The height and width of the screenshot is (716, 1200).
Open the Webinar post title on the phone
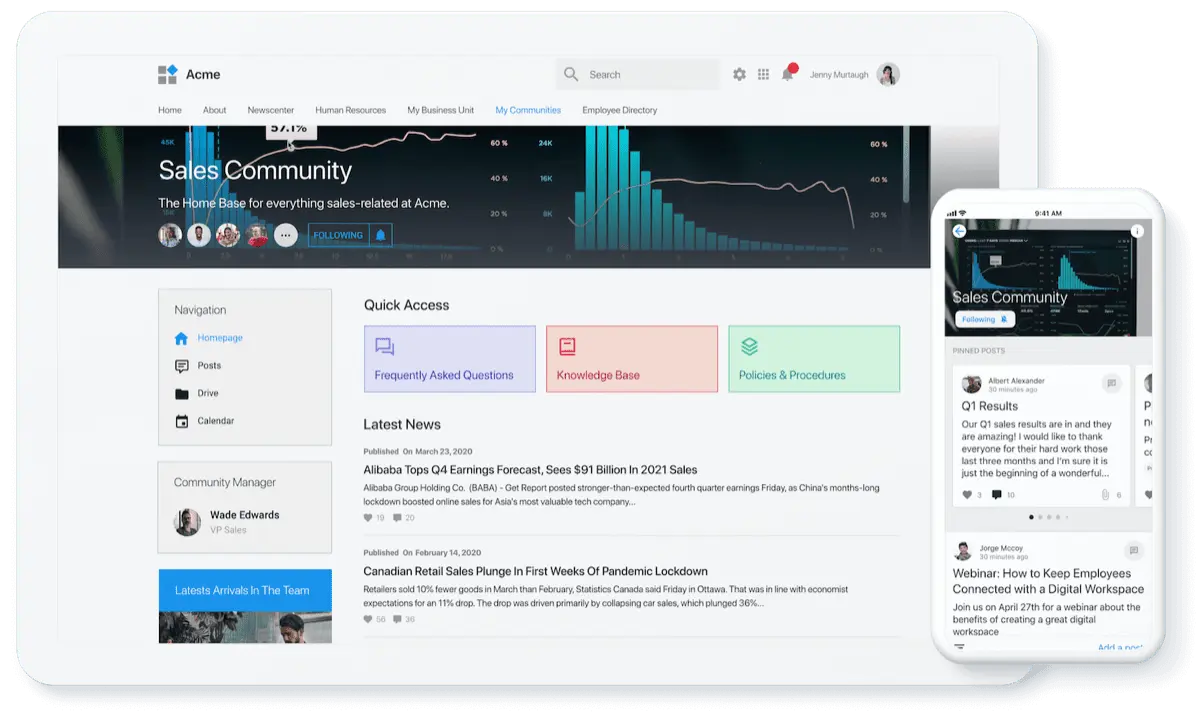(x=1048, y=581)
